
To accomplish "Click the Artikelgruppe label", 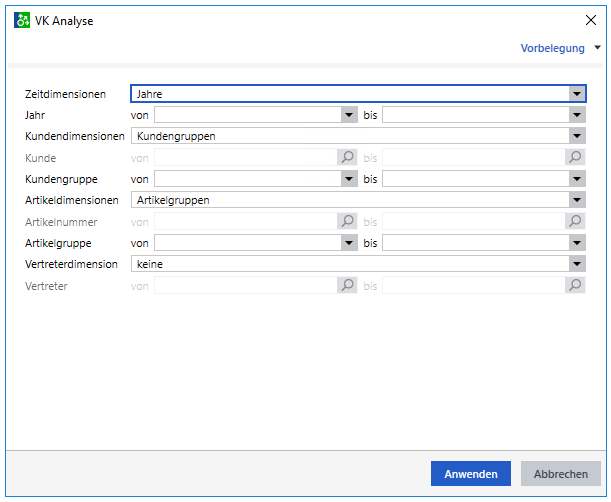I will 58,243.
